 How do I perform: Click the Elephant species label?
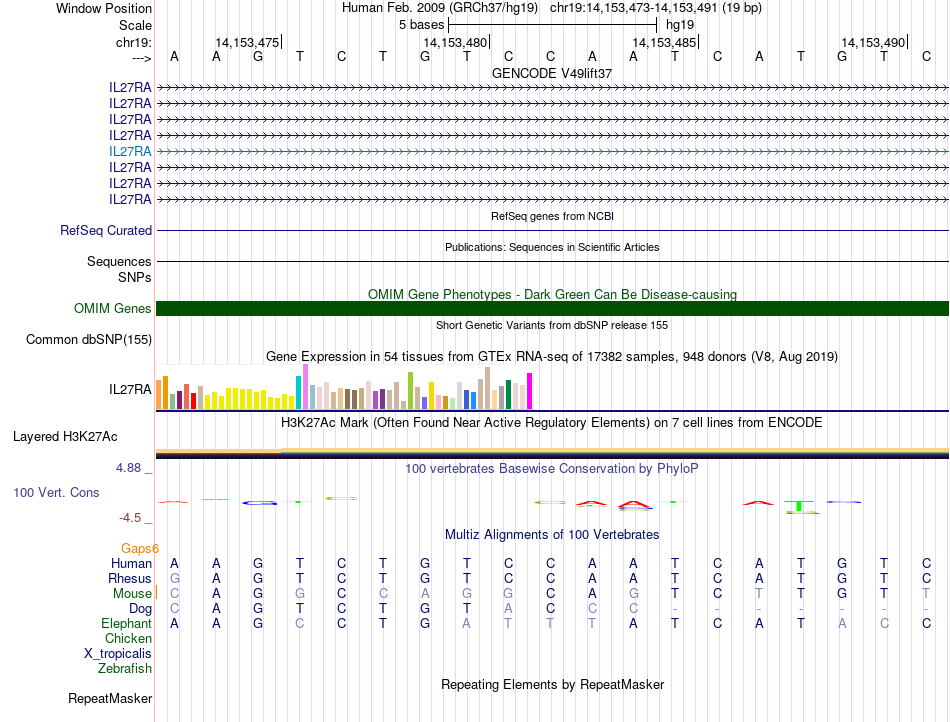tap(126, 623)
